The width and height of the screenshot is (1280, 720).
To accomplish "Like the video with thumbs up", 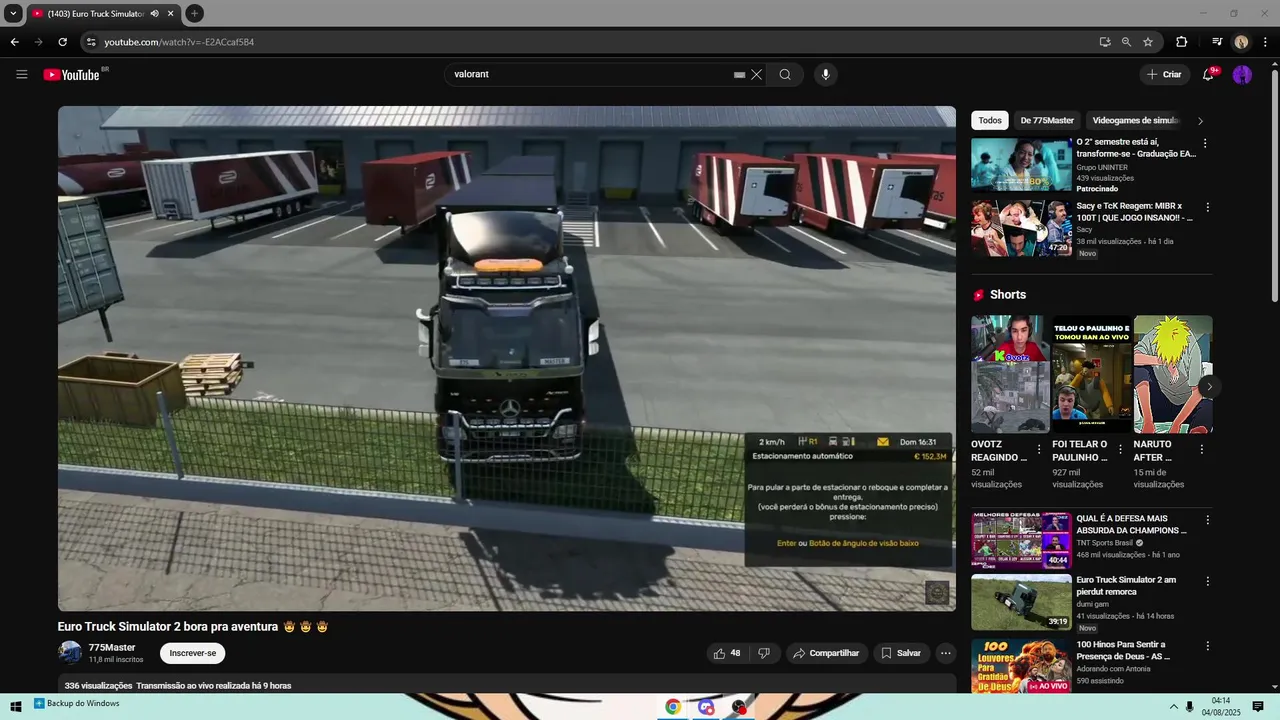I will tap(726, 653).
